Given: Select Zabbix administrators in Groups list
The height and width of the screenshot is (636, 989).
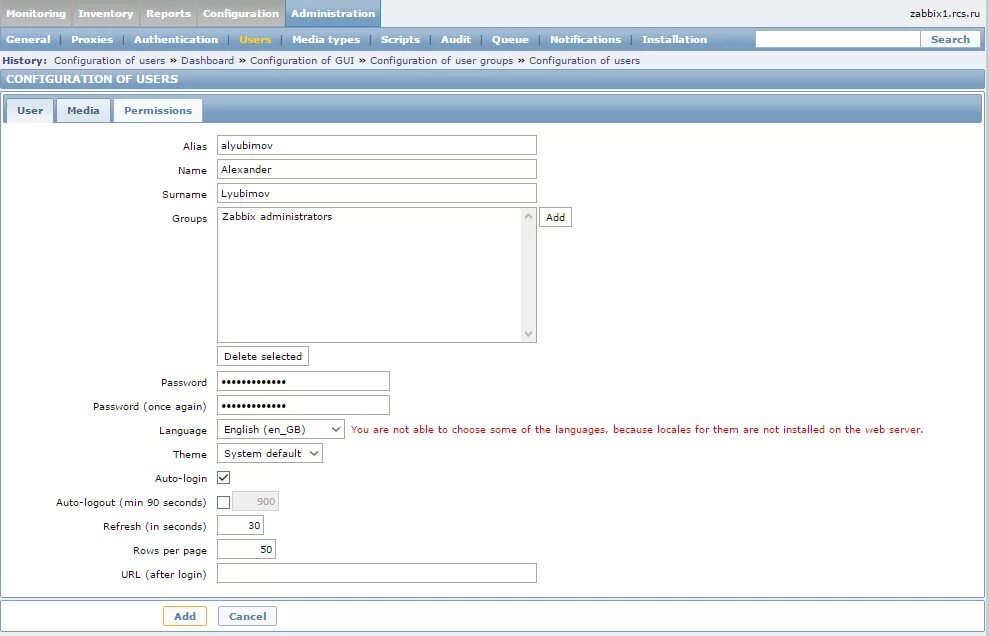Looking at the screenshot, I should coord(277,216).
